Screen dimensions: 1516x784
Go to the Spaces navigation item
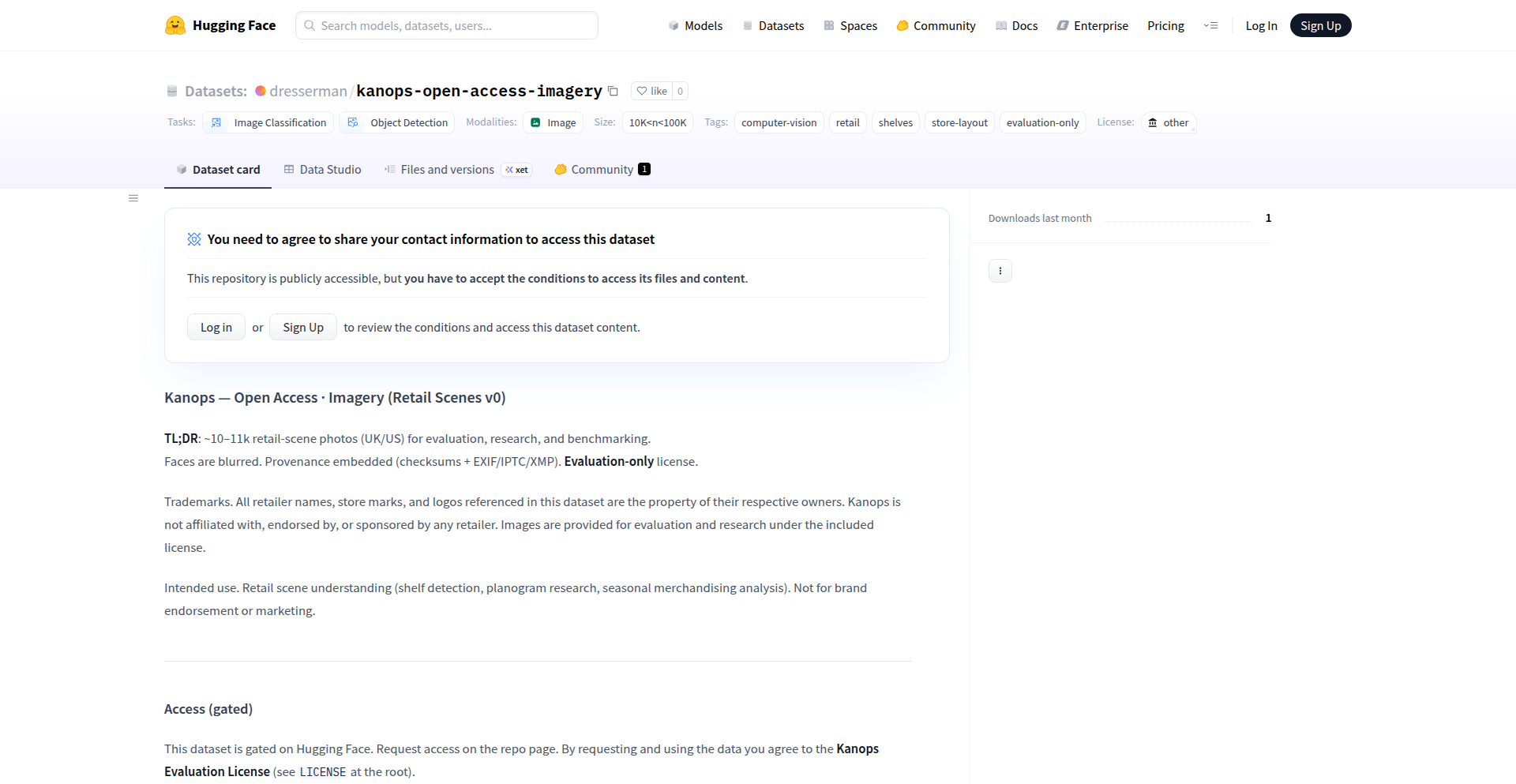[850, 25]
